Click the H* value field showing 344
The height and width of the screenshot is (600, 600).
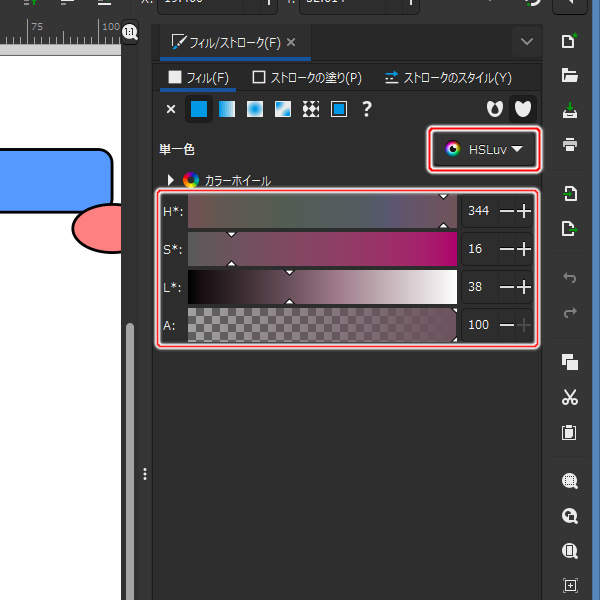[x=479, y=211]
